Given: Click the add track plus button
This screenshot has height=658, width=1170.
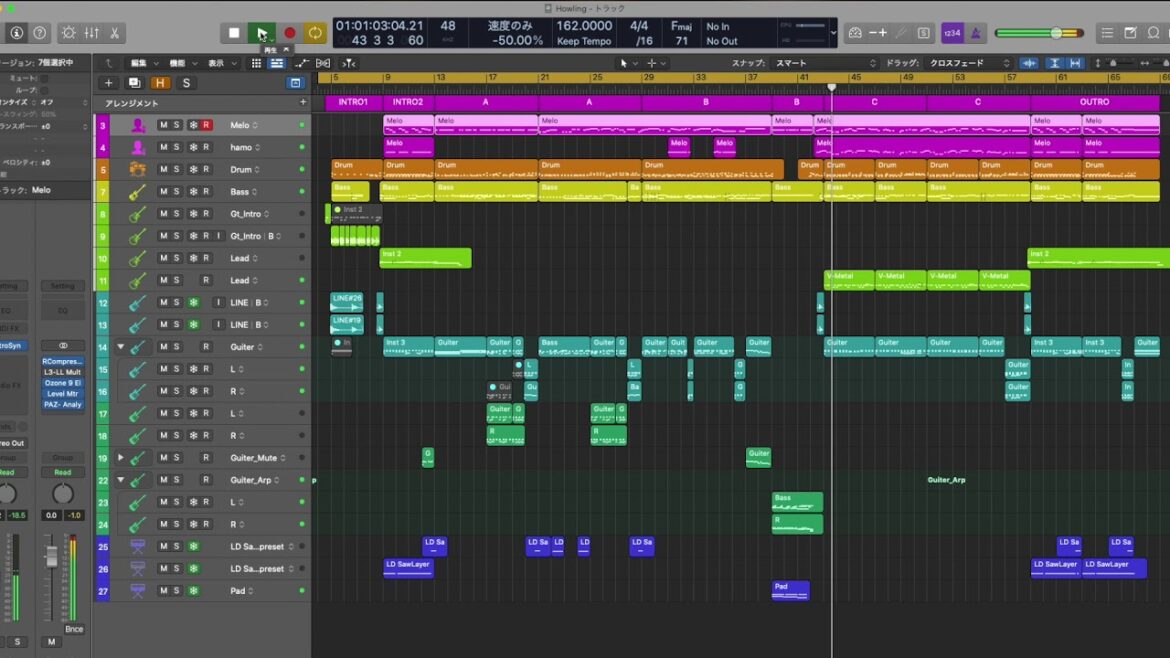Looking at the screenshot, I should 109,83.
